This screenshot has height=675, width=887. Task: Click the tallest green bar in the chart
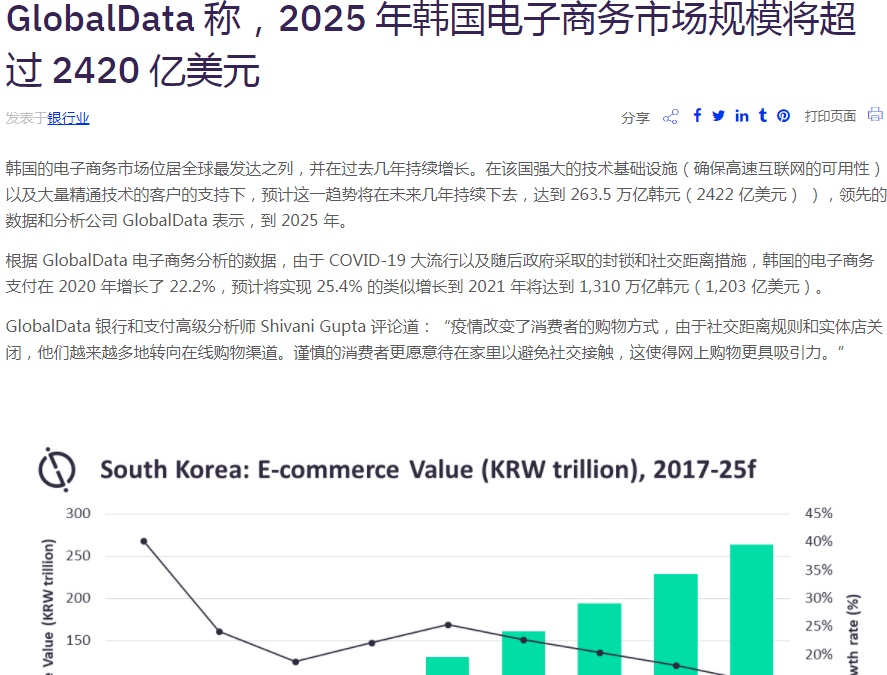[751, 608]
